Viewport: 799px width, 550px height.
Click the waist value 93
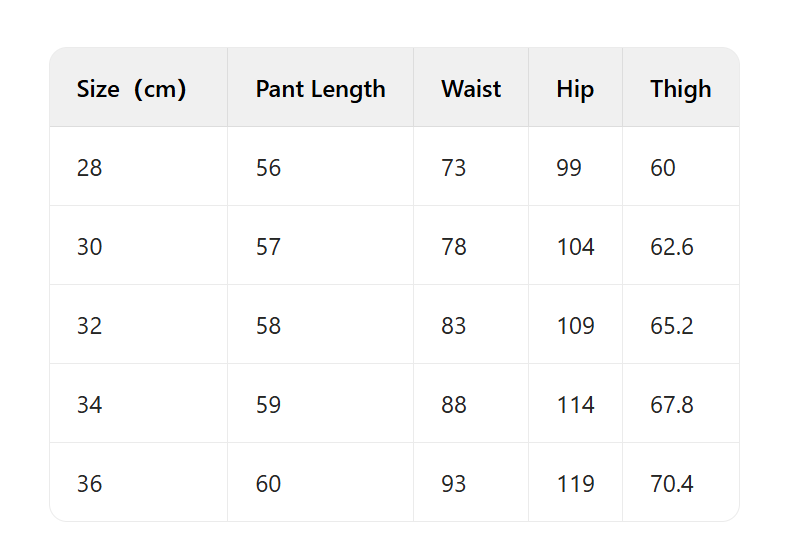[454, 484]
